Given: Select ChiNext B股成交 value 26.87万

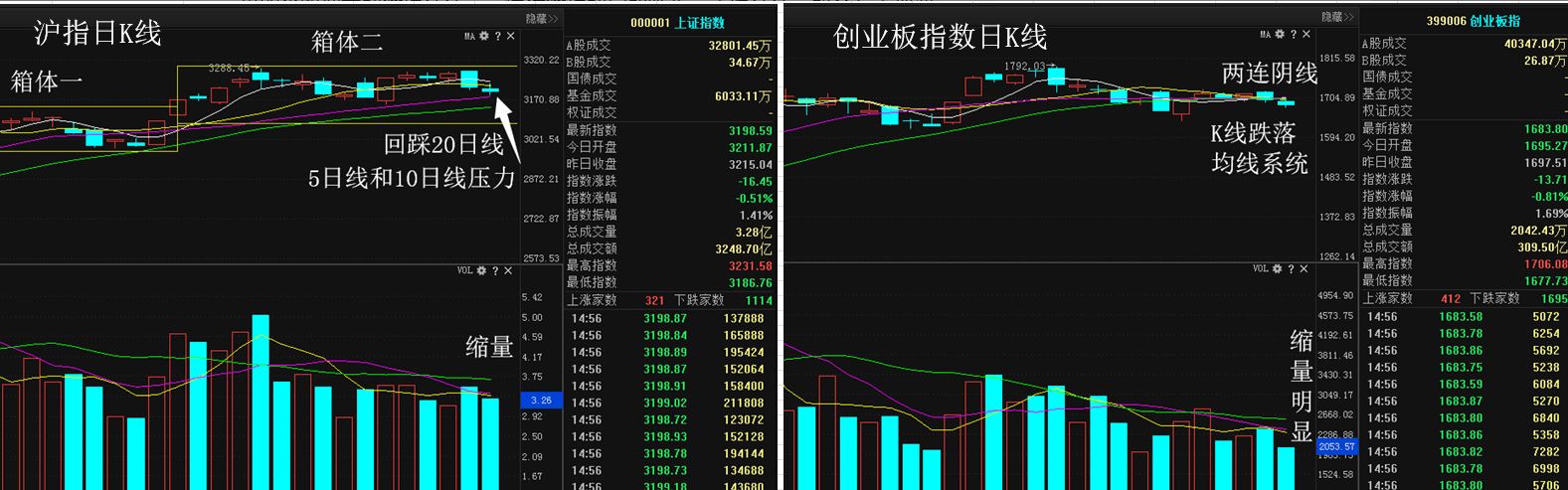Looking at the screenshot, I should pyautogui.click(x=1545, y=61).
